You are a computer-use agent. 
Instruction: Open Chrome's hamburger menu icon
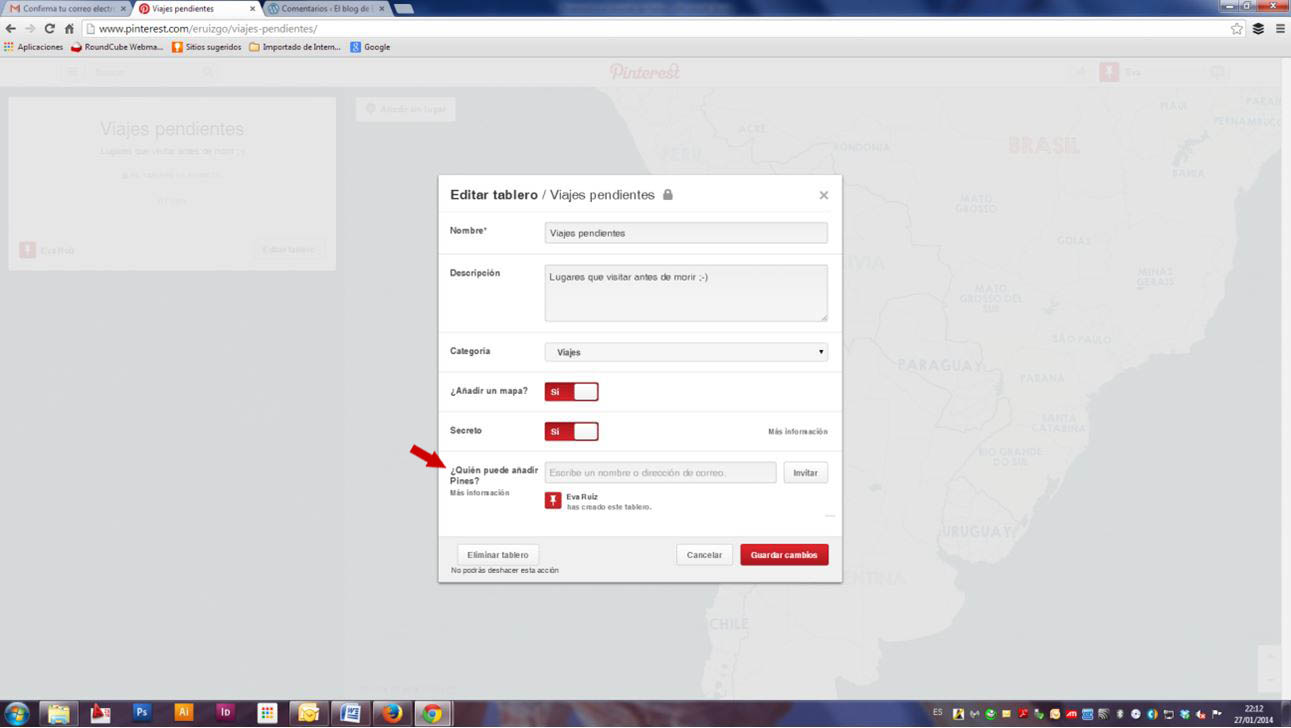pyautogui.click(x=1280, y=29)
